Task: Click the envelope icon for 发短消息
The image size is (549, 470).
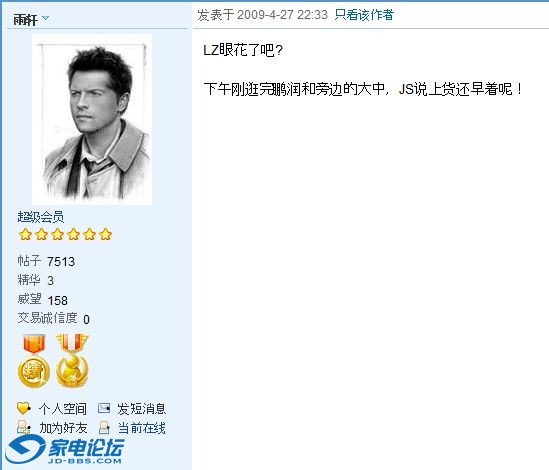Action: 104,408
